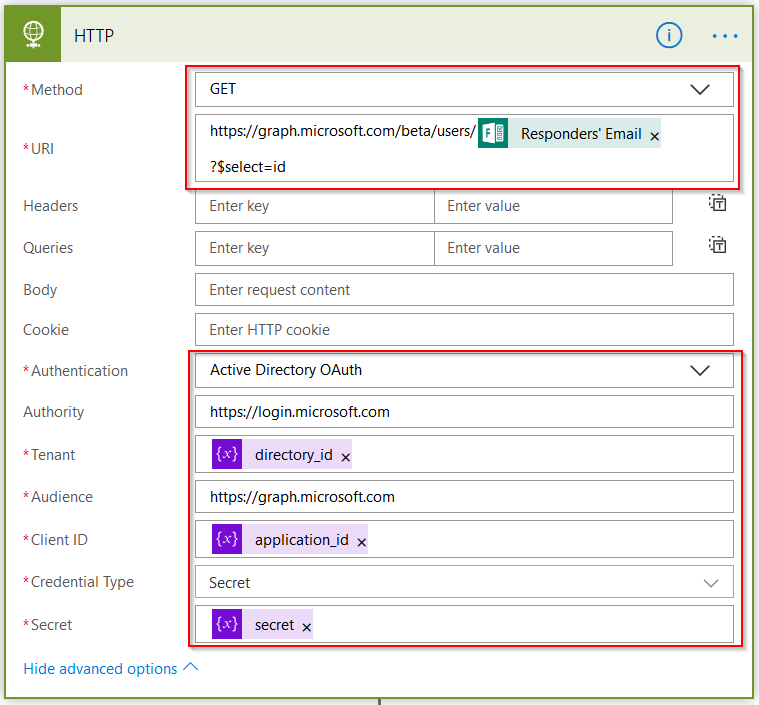Click the Method field label
Screen dimensions: 759x705
(x=57, y=90)
